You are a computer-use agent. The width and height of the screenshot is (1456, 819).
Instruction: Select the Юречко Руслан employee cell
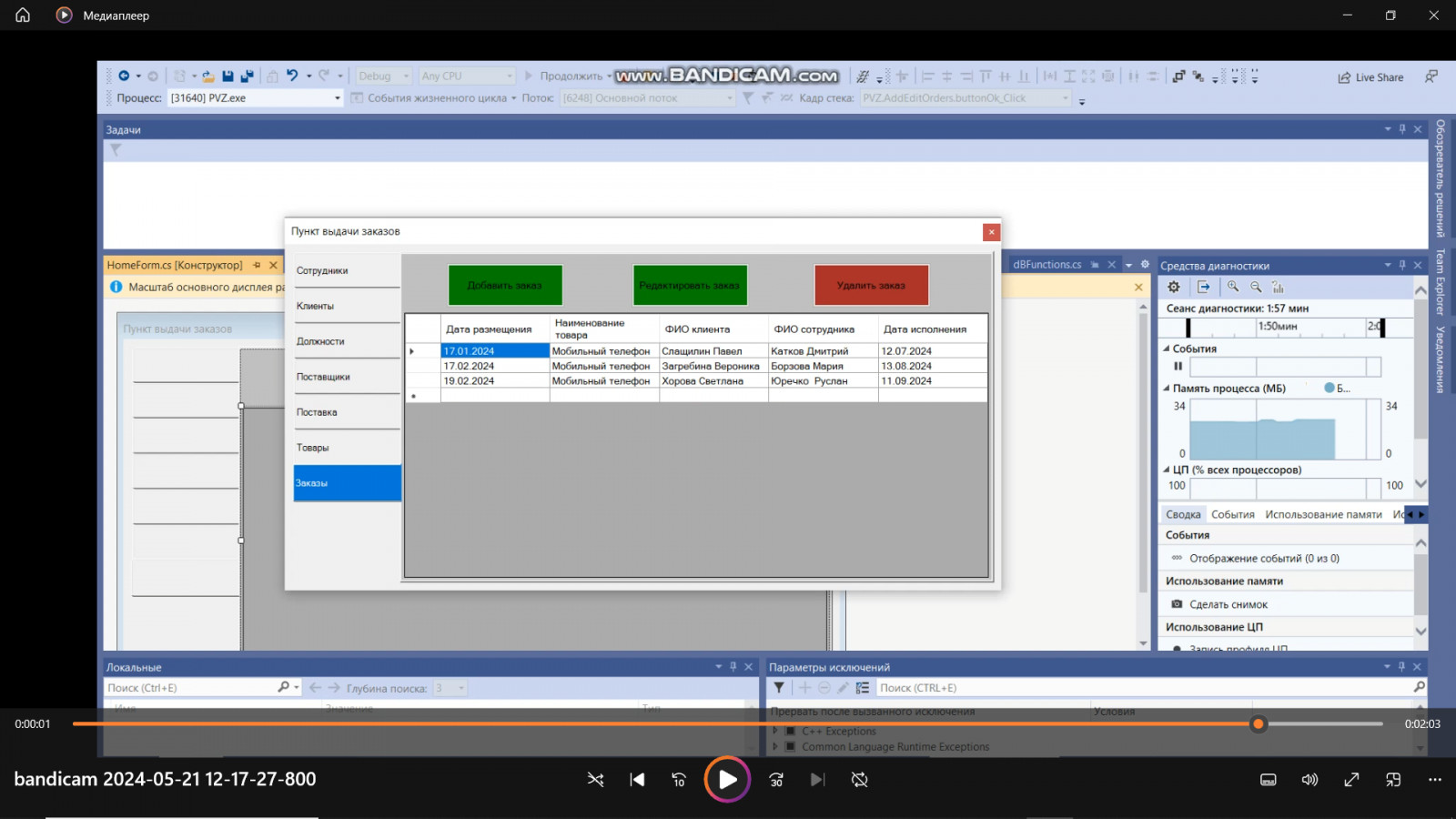(x=823, y=381)
